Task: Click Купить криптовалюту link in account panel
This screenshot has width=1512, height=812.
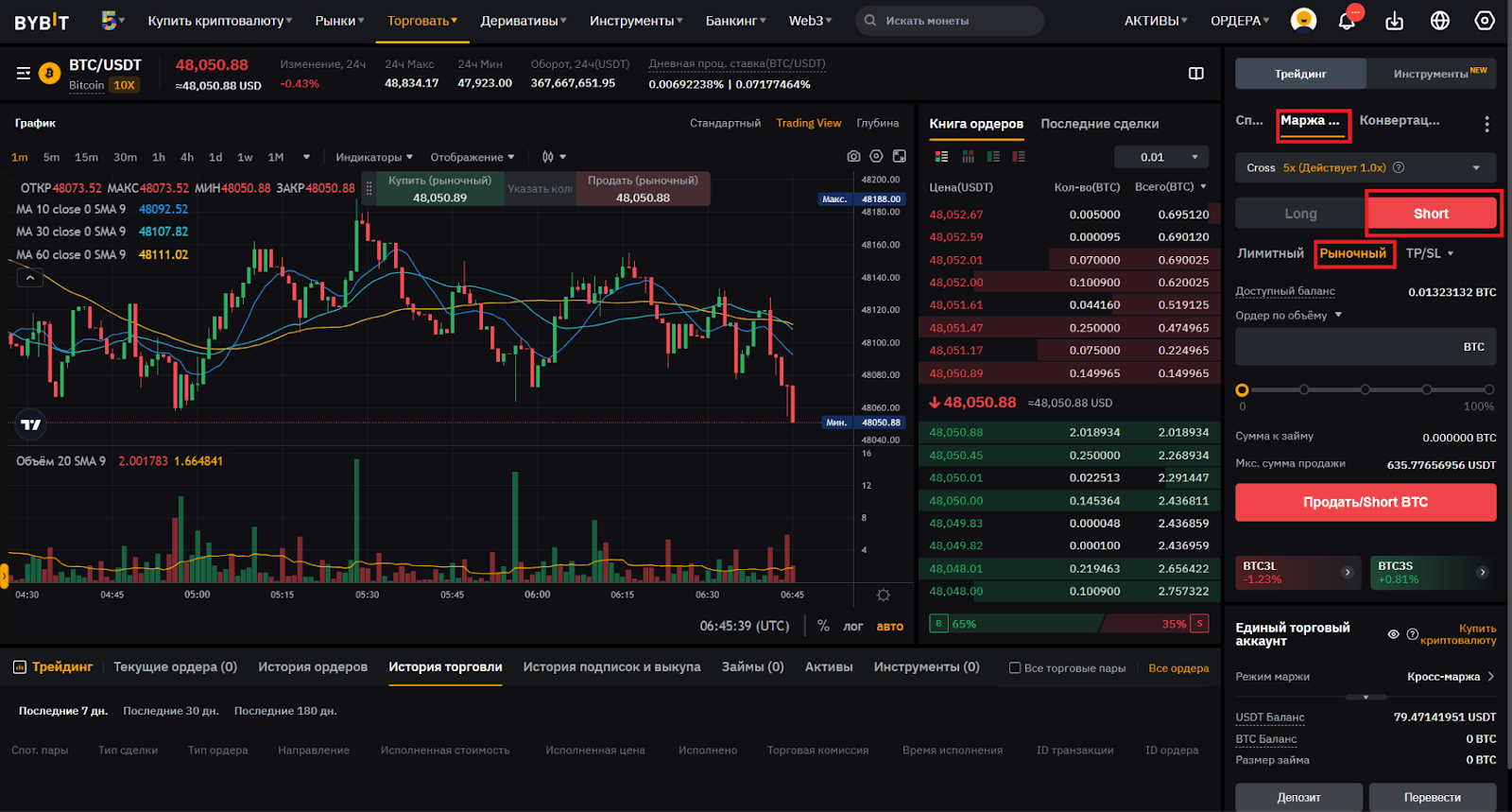Action: tap(1458, 634)
